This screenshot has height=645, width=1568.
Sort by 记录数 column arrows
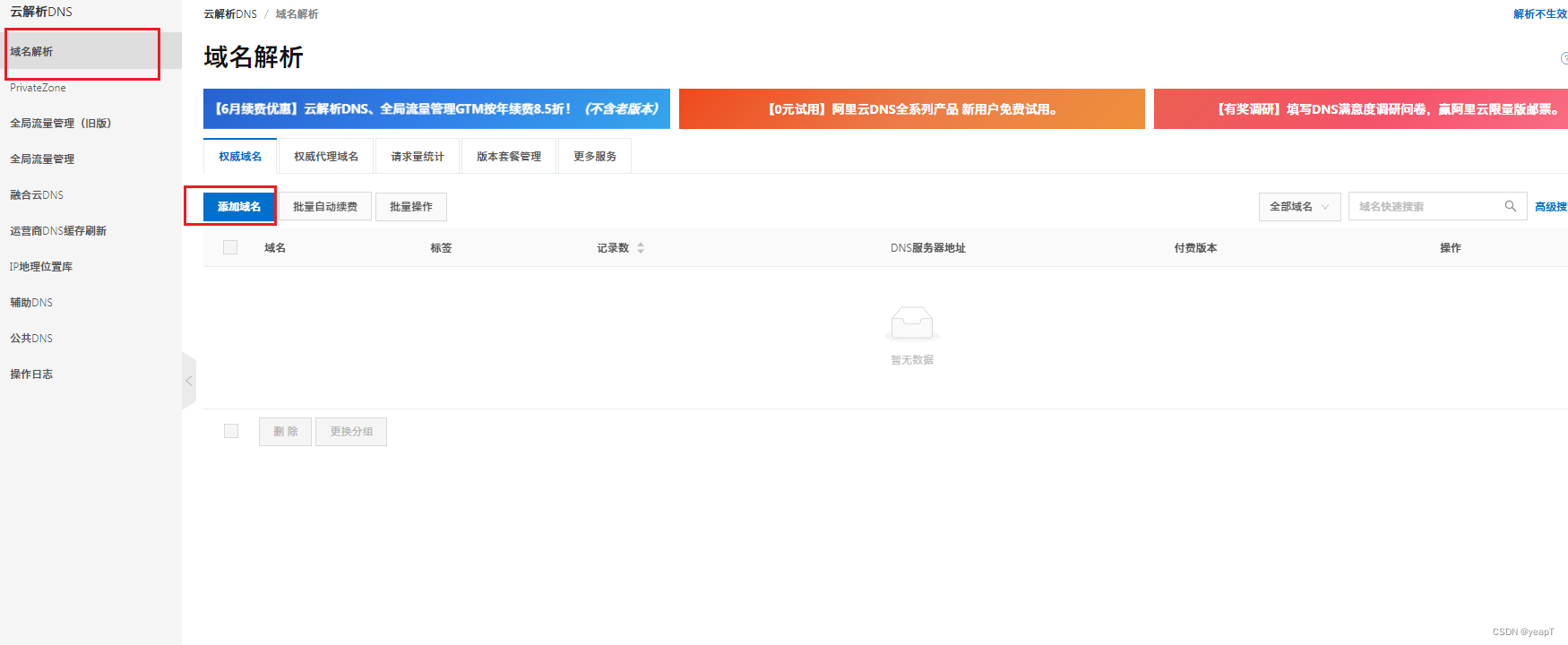pos(641,248)
